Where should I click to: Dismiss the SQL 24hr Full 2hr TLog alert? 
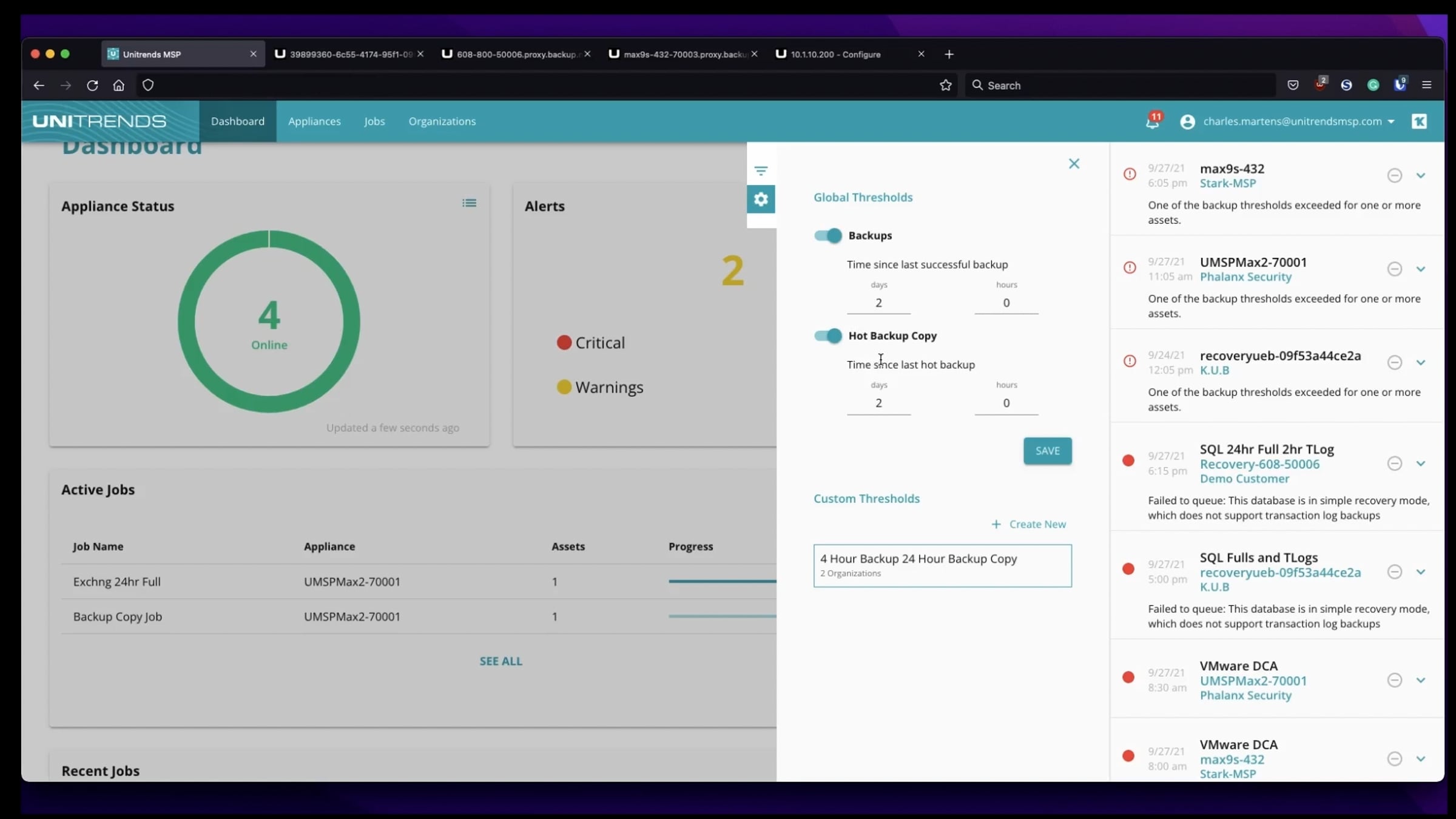(1395, 463)
